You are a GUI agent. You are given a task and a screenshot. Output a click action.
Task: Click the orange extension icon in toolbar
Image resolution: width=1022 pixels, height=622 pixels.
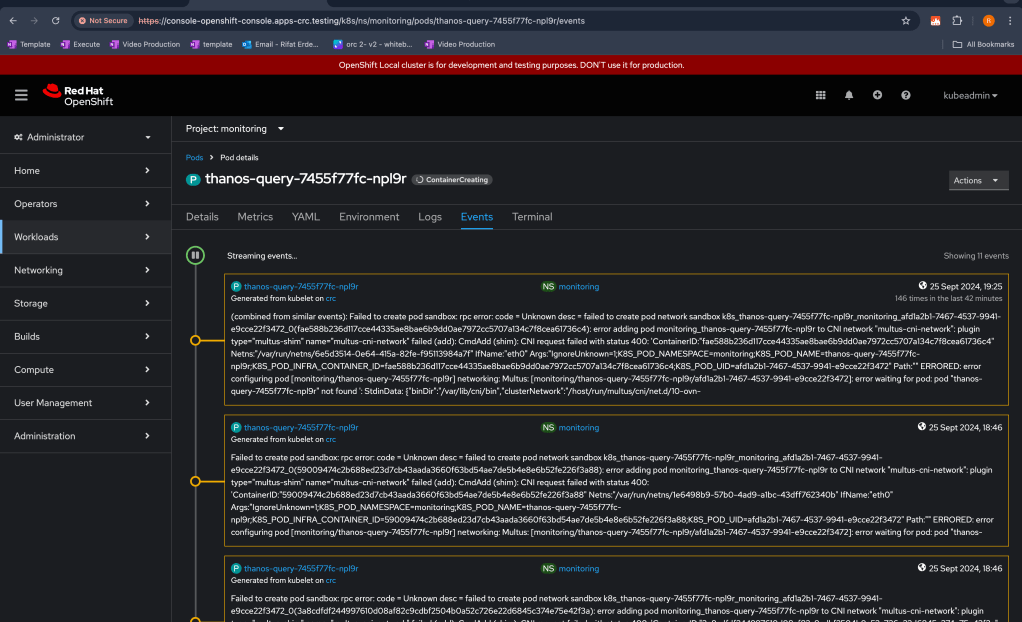(x=935, y=21)
